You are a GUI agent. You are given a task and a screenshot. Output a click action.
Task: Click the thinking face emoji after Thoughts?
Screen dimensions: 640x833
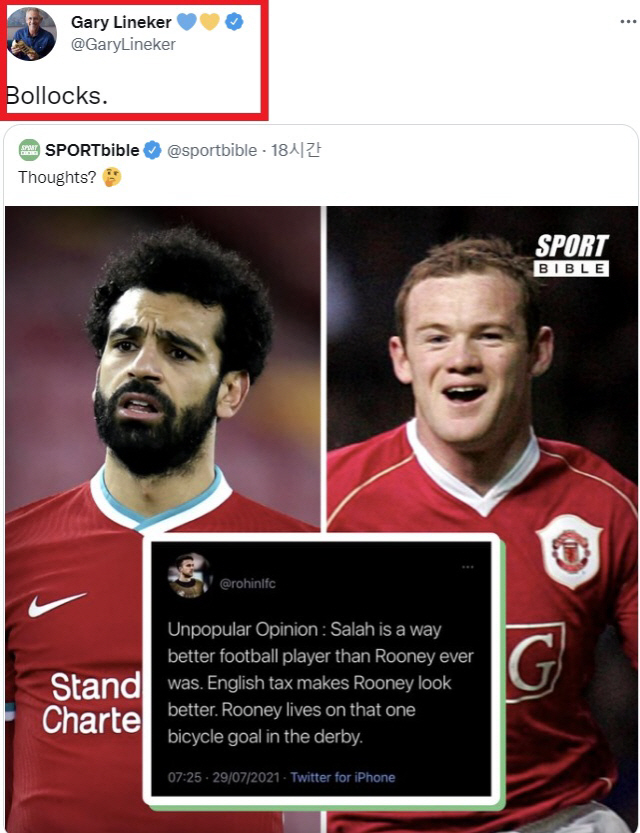click(x=112, y=177)
